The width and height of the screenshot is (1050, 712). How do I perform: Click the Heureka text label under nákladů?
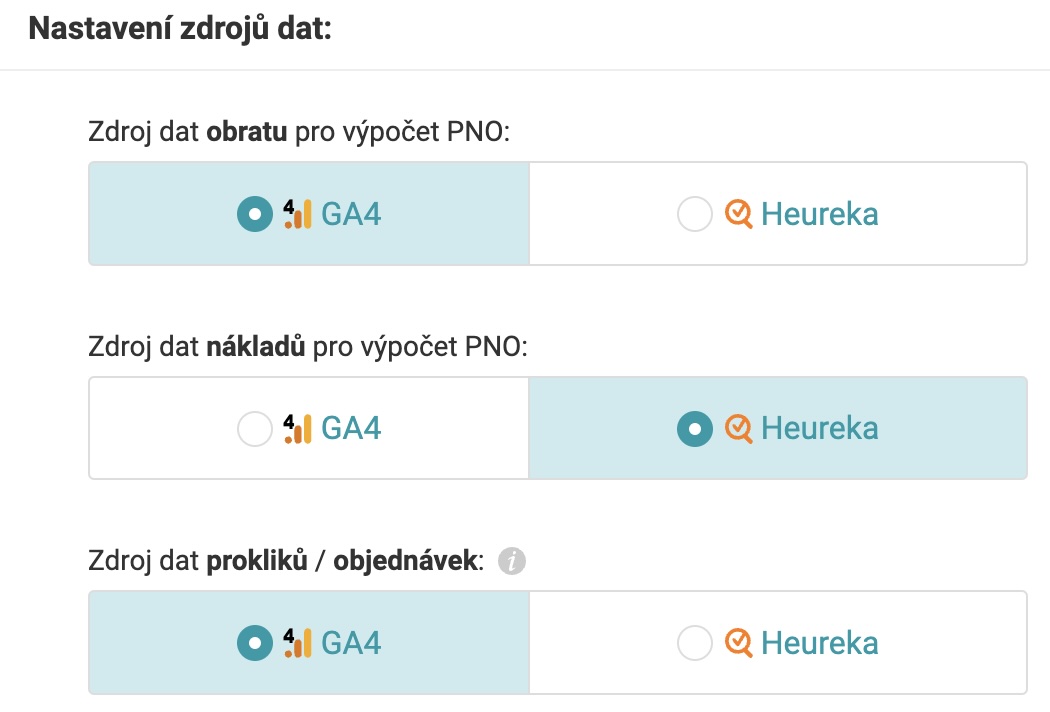(820, 429)
